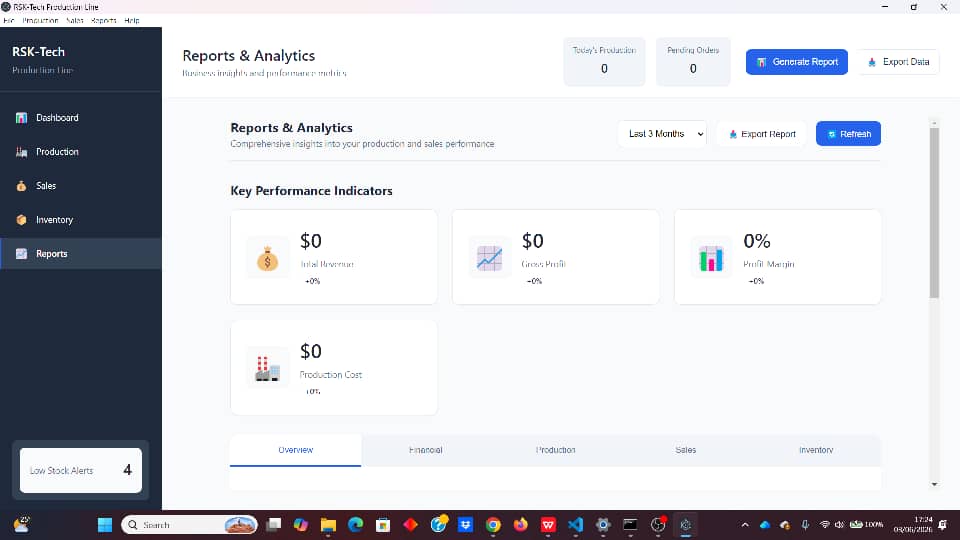The height and width of the screenshot is (540, 960).
Task: Click the Export Report button
Action: [762, 133]
